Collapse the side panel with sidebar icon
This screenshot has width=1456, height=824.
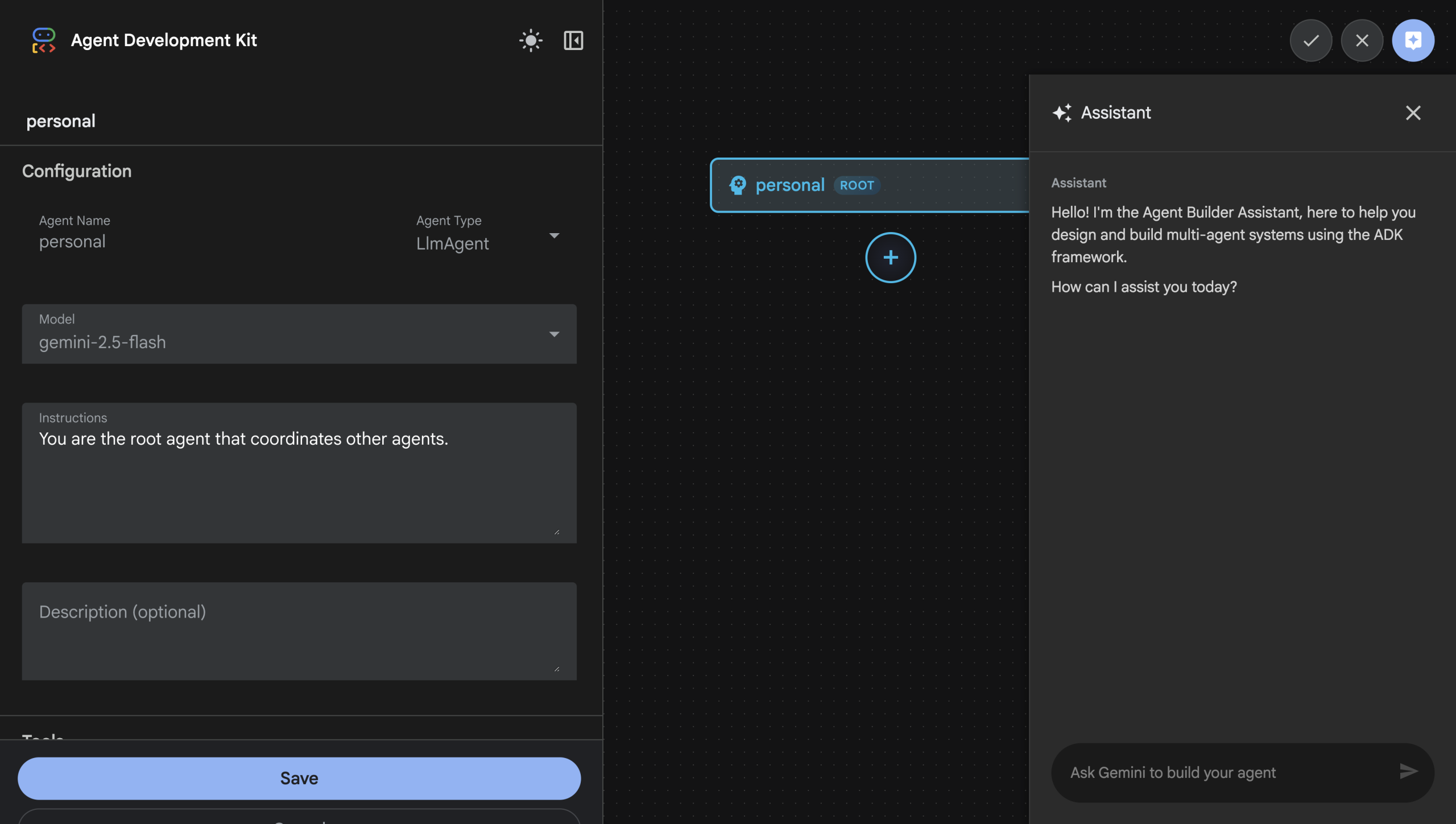click(x=573, y=40)
